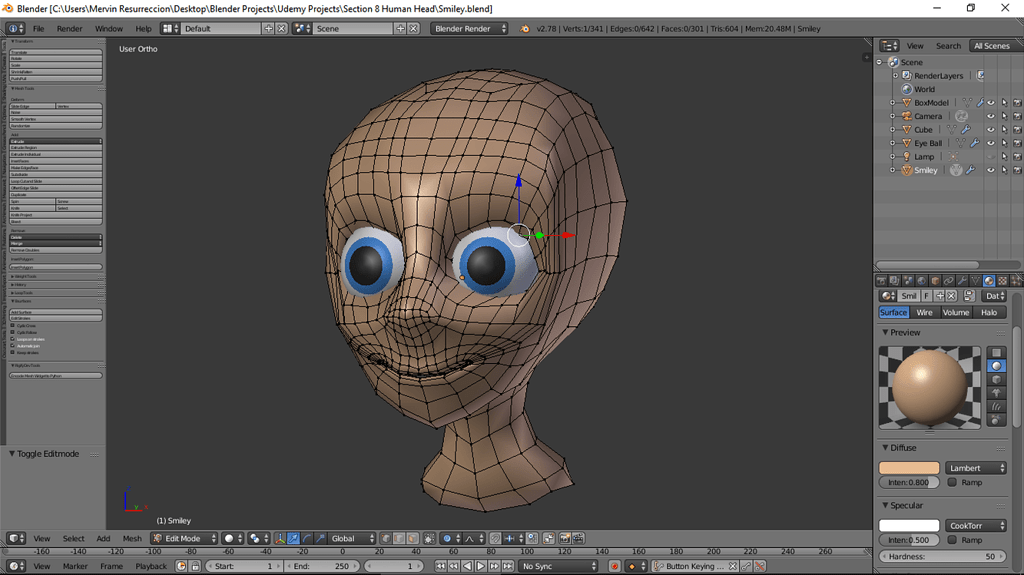Open the Blender Render engine dropdown
Viewport: 1024px width, 575px height.
pos(469,29)
